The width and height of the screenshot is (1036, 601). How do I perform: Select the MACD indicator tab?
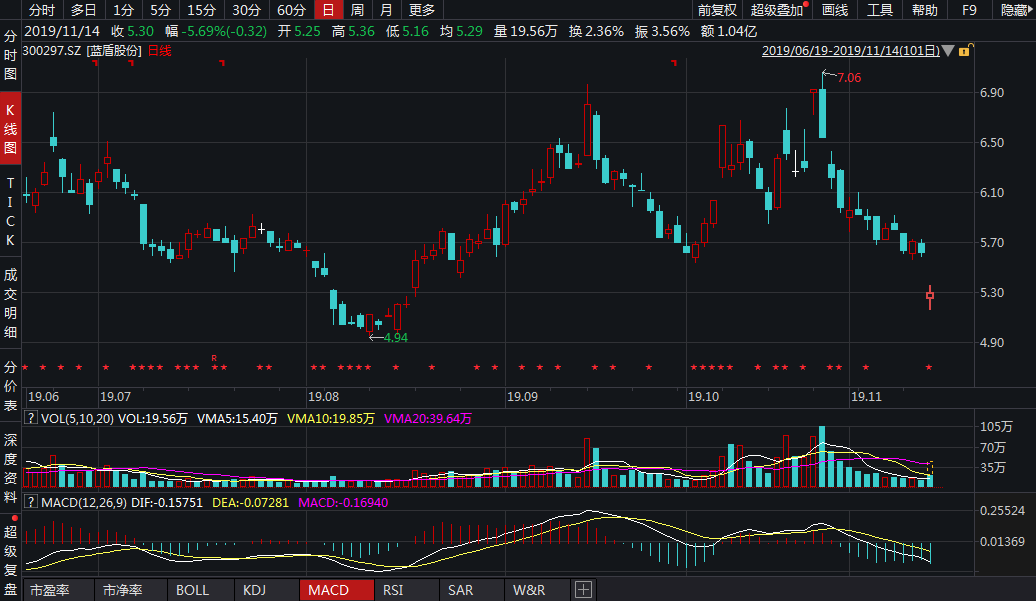click(336, 590)
